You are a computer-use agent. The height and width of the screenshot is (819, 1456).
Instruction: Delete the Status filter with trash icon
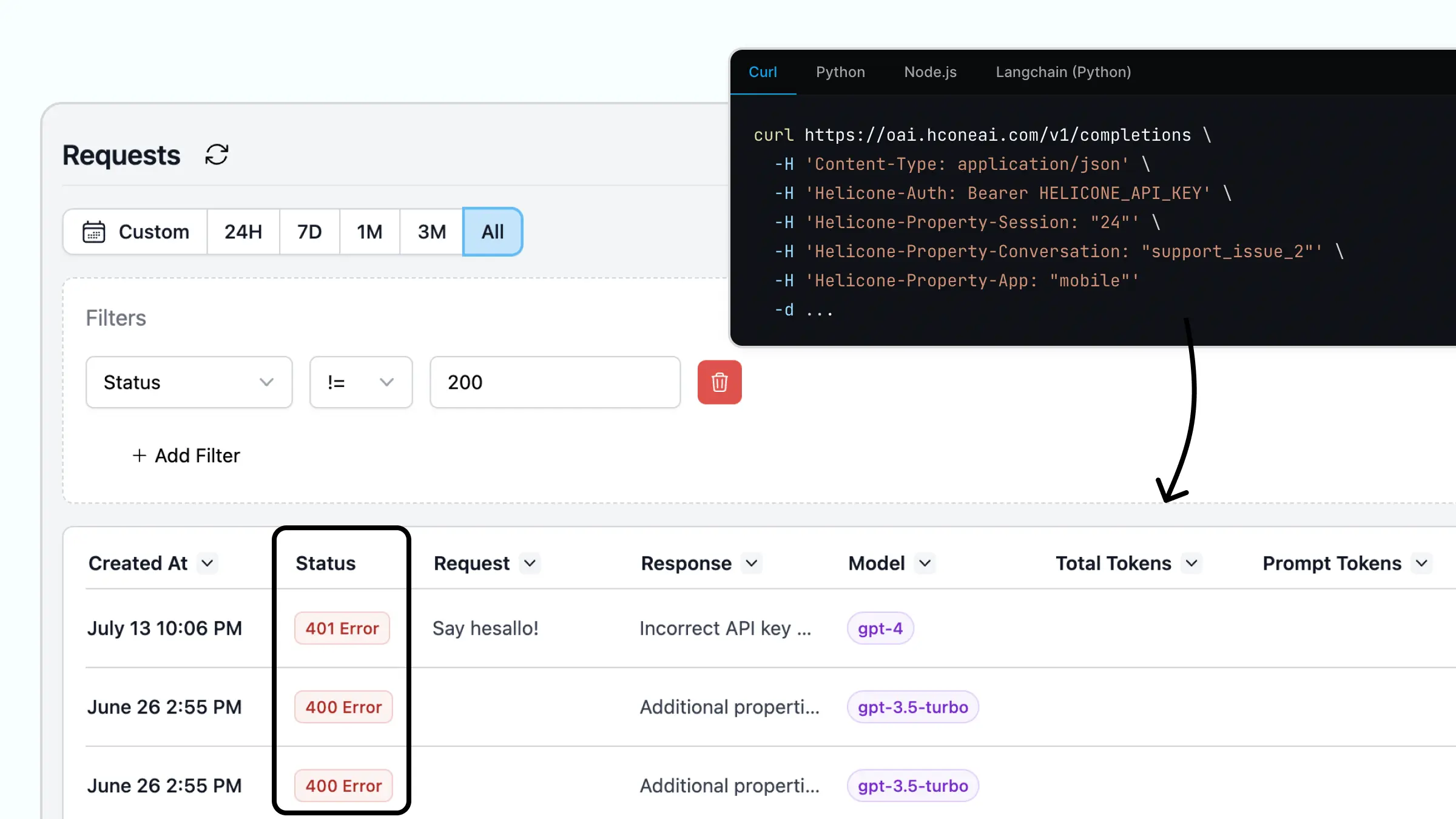tap(720, 382)
